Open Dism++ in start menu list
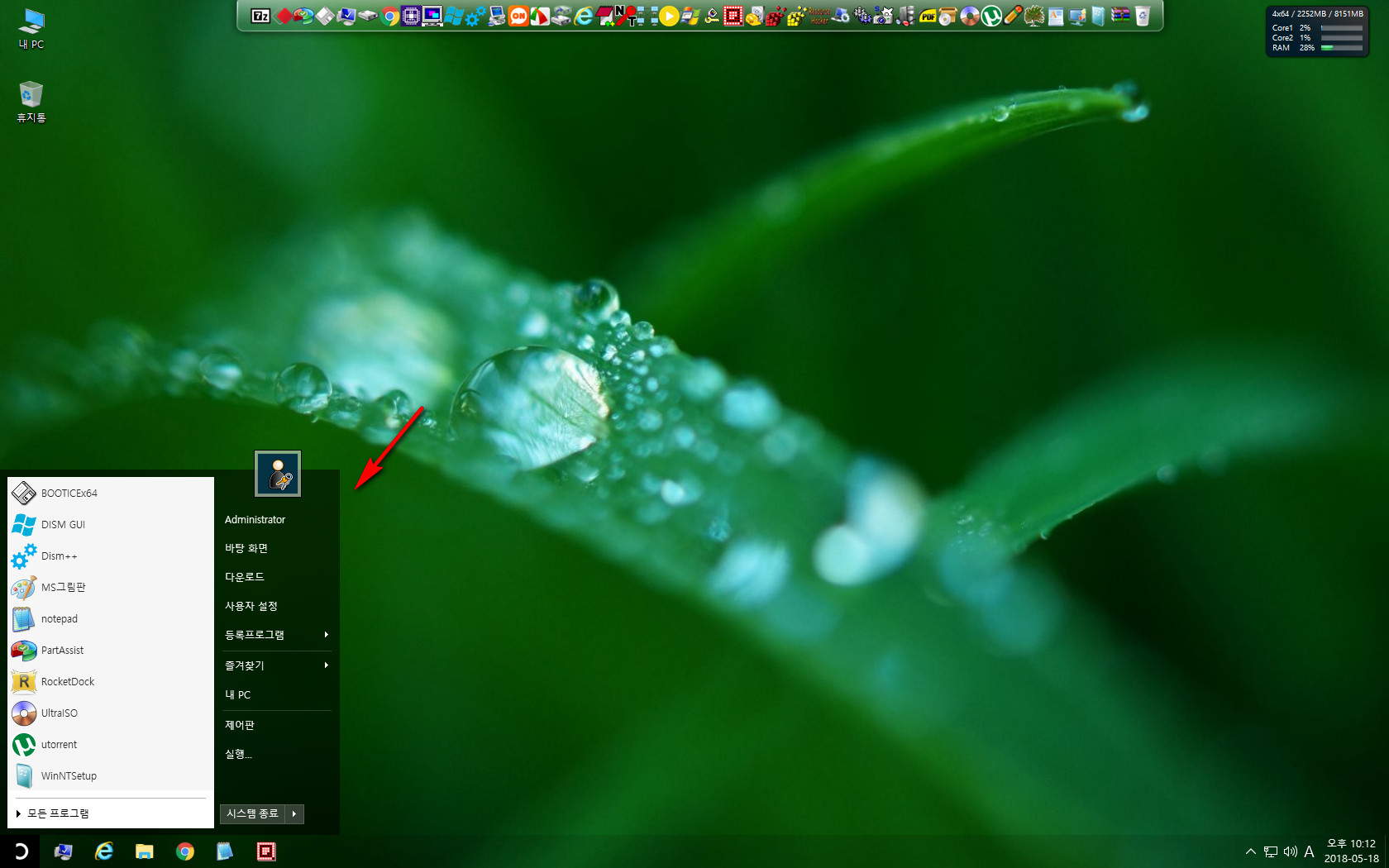 (110, 556)
